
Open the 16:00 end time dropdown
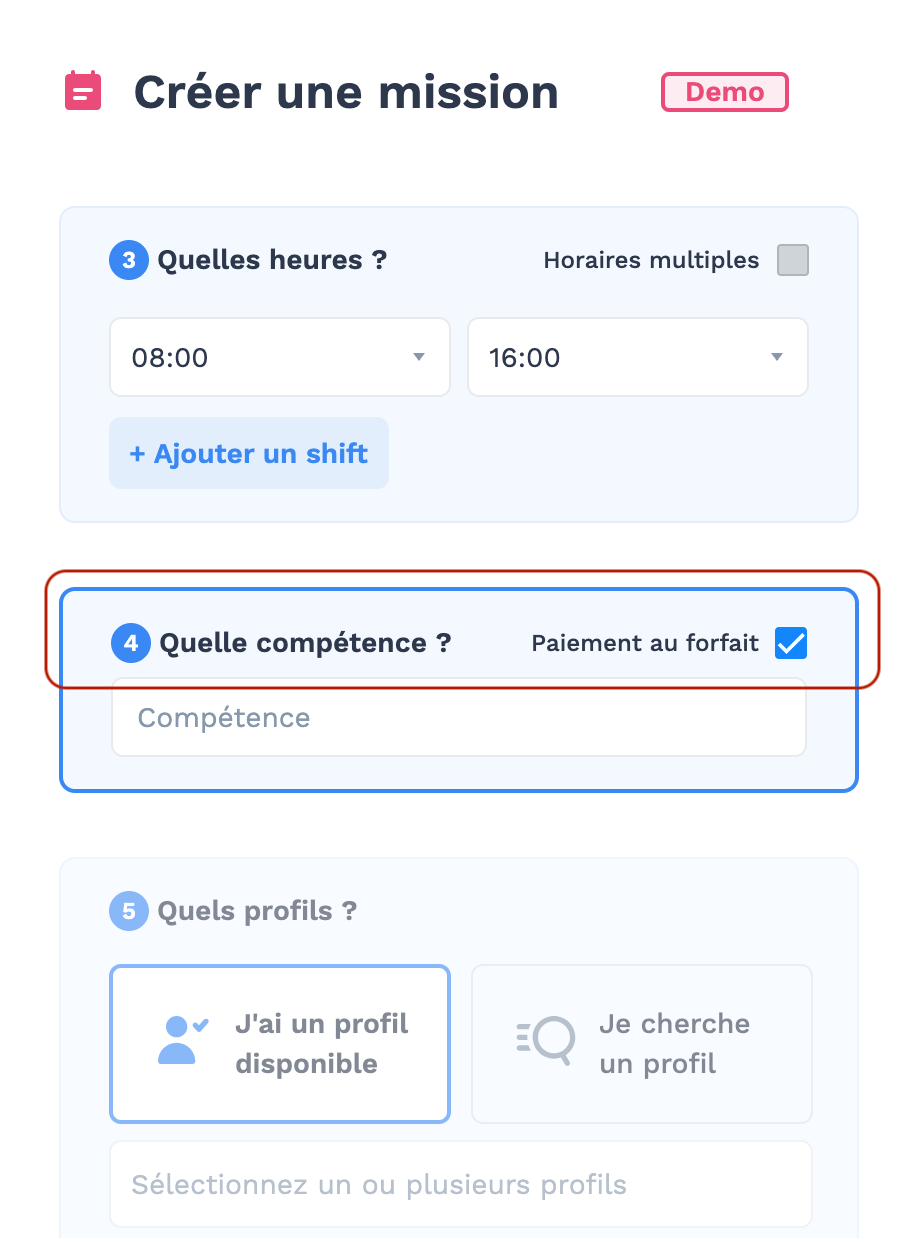click(638, 357)
